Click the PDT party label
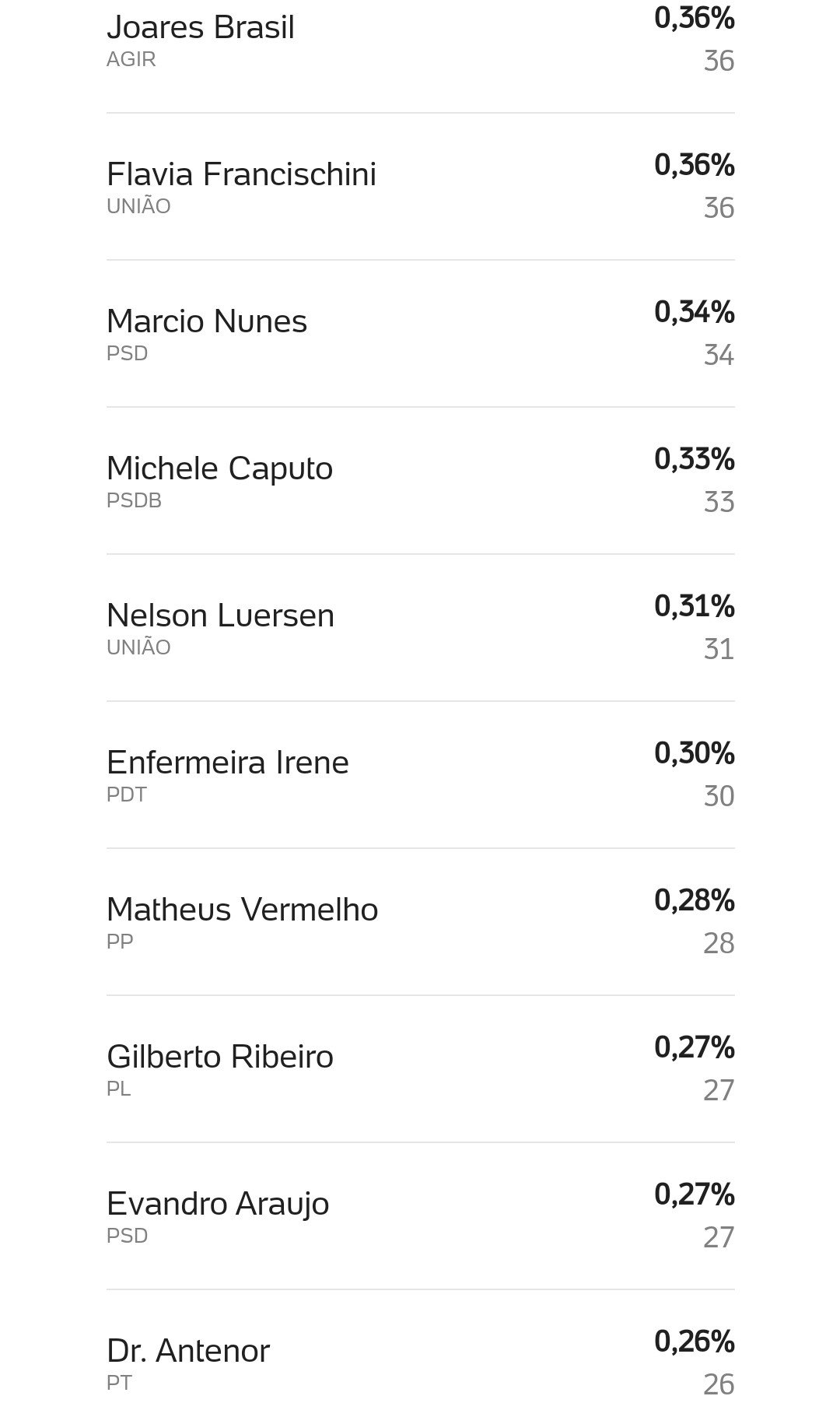Image resolution: width=840 pixels, height=1410 pixels. coord(126,794)
